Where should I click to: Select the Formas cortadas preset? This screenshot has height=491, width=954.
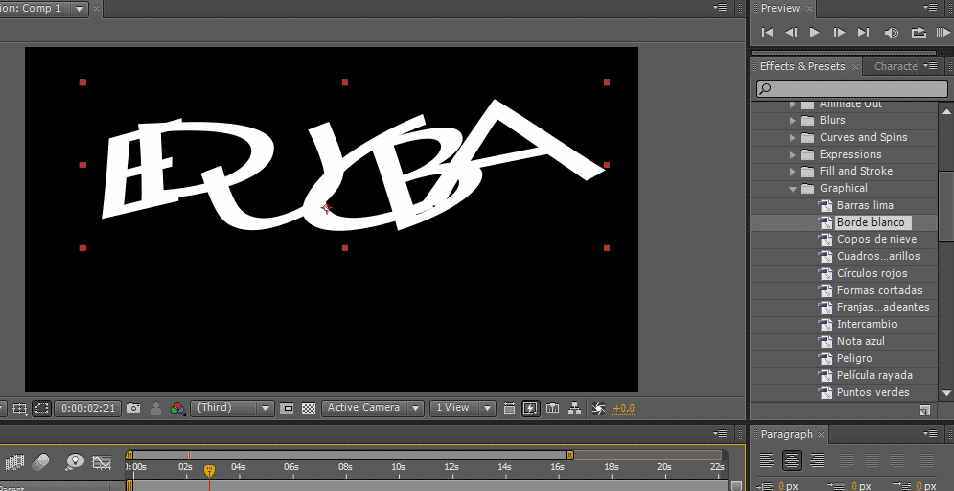point(879,290)
